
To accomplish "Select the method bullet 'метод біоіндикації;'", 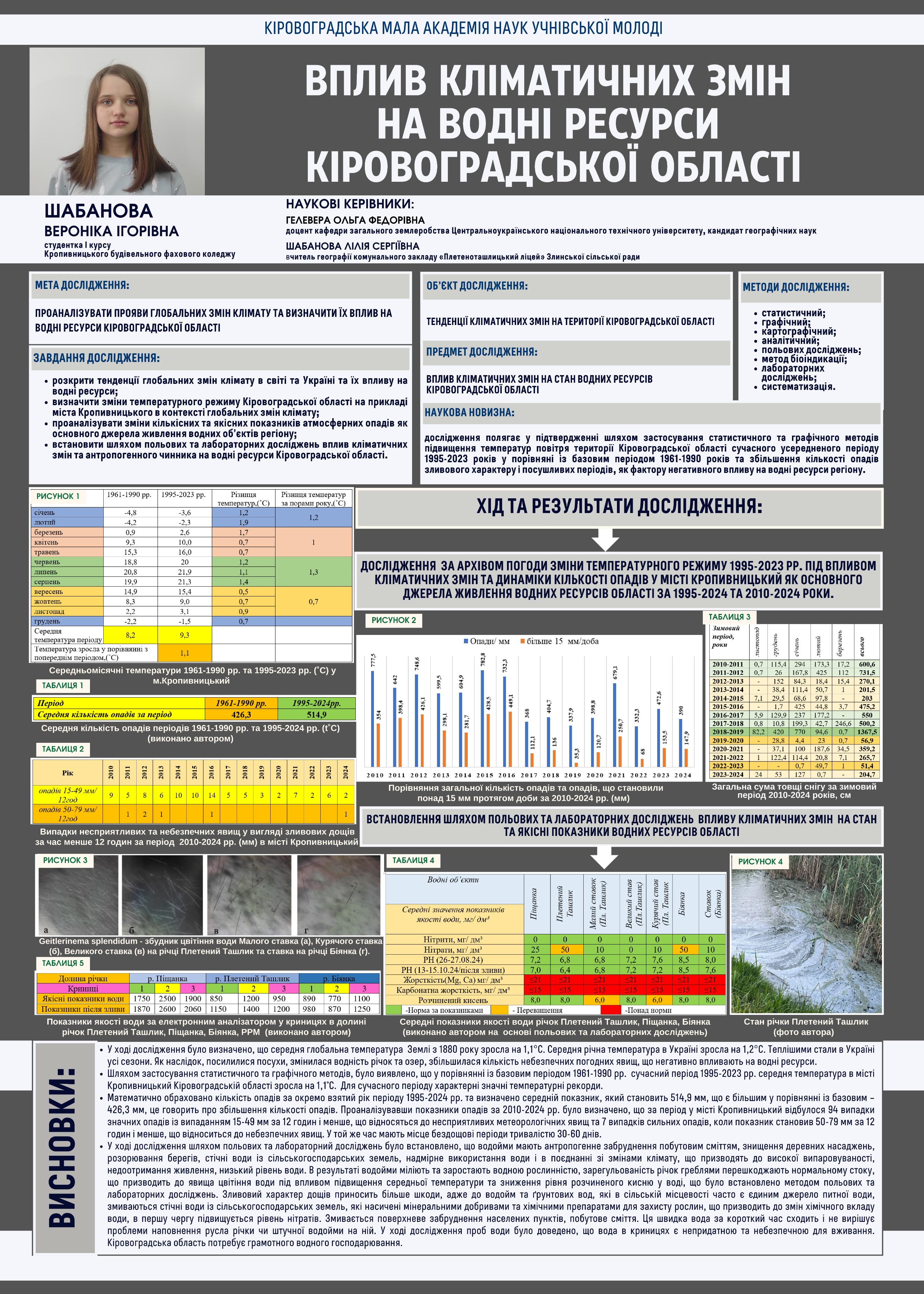I will pos(804,359).
